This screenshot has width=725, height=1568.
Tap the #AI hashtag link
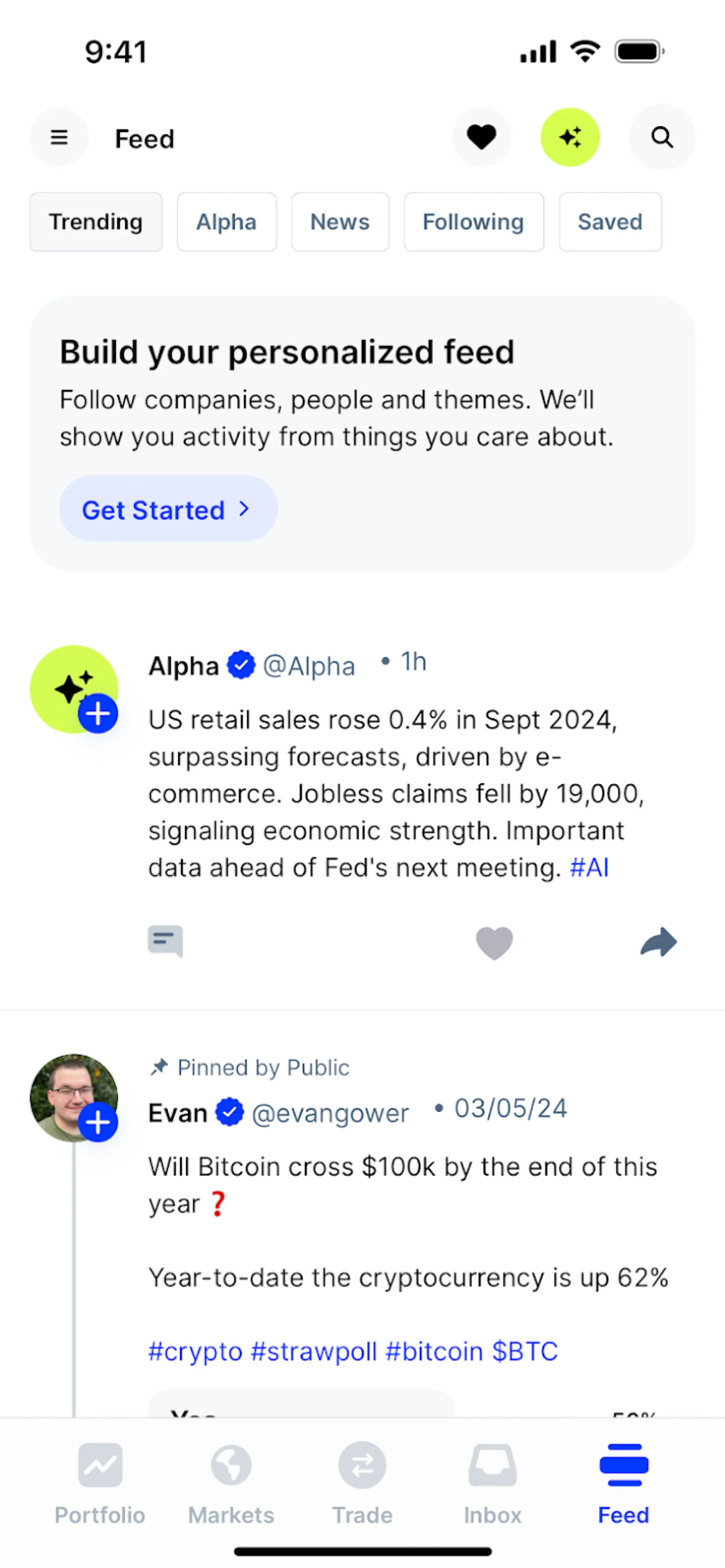pos(589,867)
